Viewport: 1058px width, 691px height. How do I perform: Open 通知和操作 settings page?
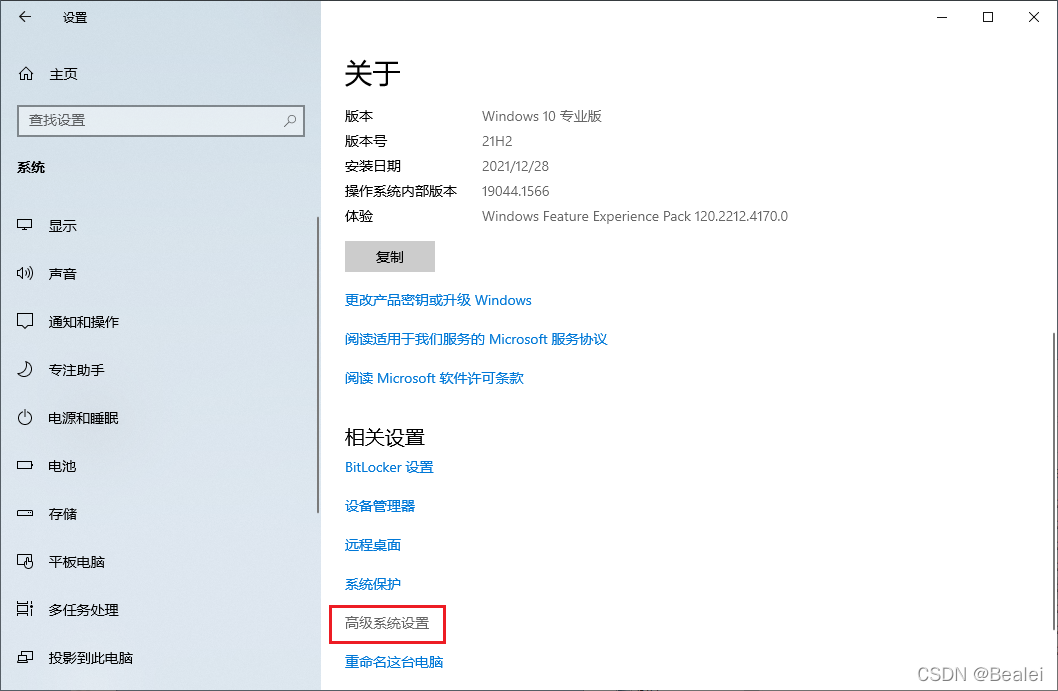[x=84, y=322]
